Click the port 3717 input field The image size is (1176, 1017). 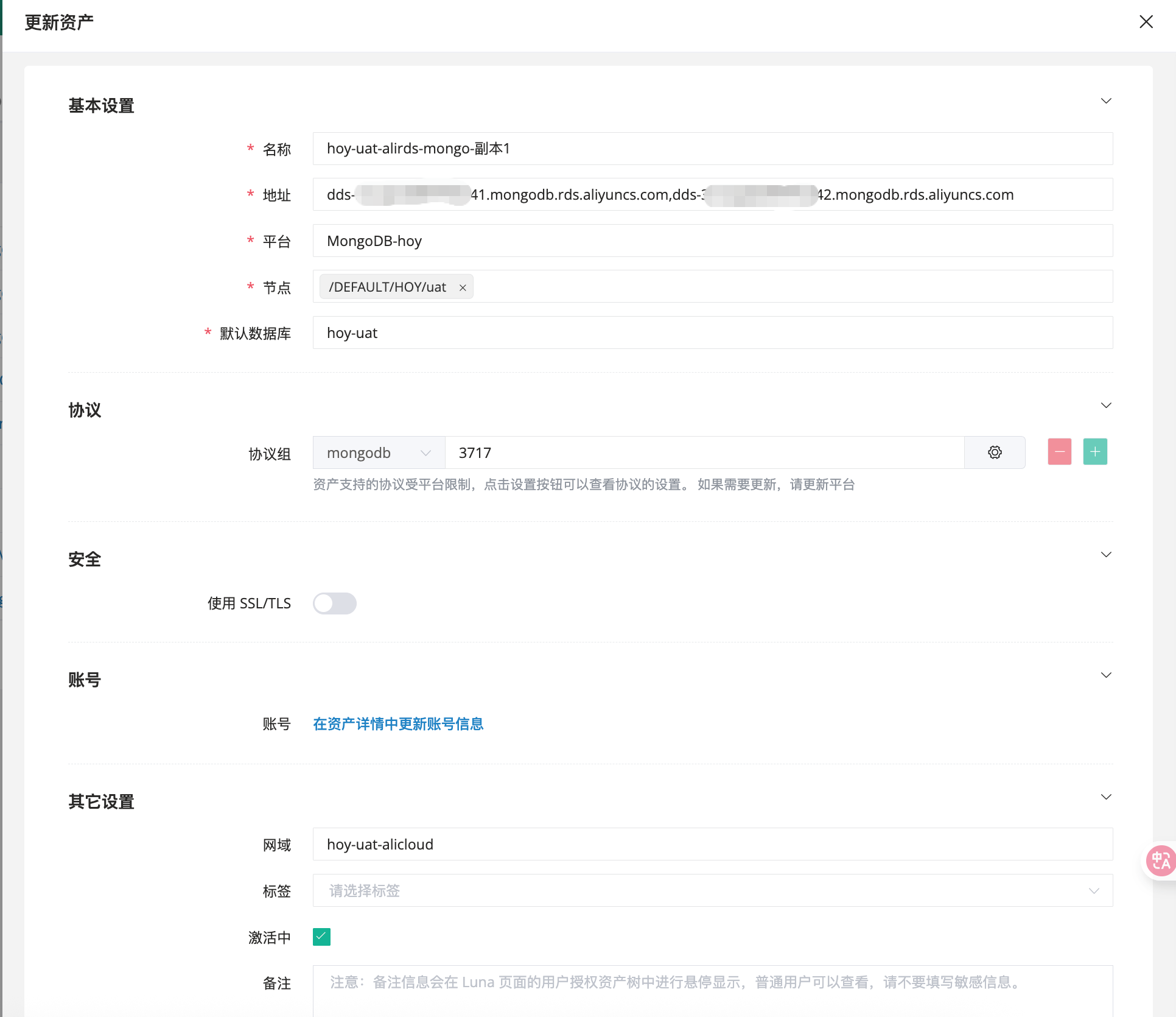tap(704, 453)
